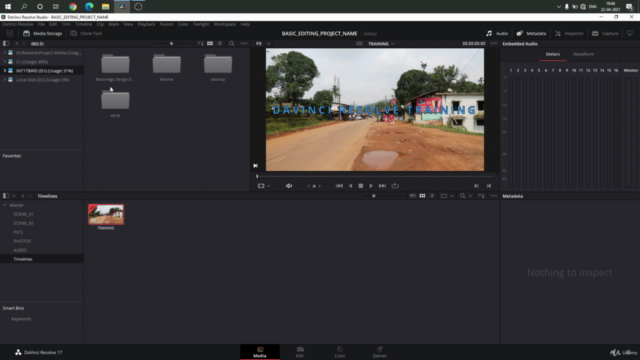
Task: Switch to the Waveform tab
Action: pyautogui.click(x=583, y=54)
